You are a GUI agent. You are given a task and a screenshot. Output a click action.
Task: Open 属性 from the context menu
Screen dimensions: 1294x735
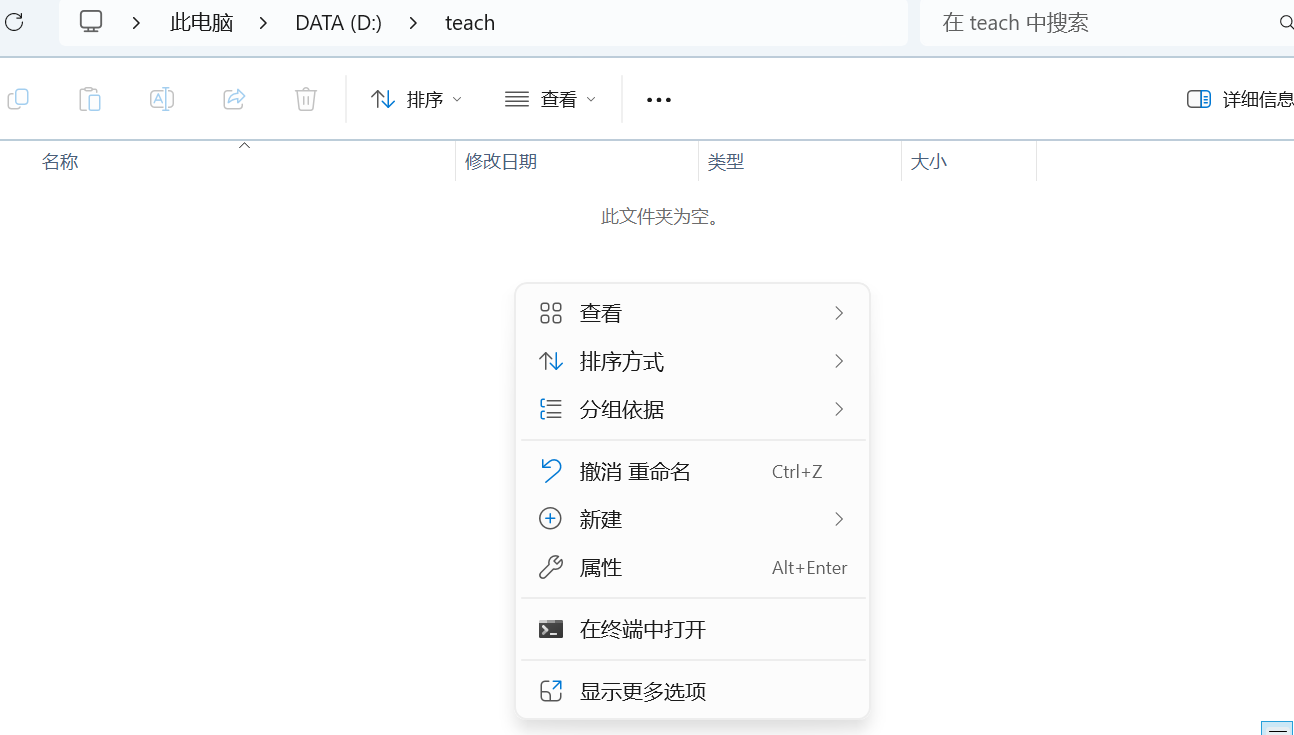tap(600, 567)
